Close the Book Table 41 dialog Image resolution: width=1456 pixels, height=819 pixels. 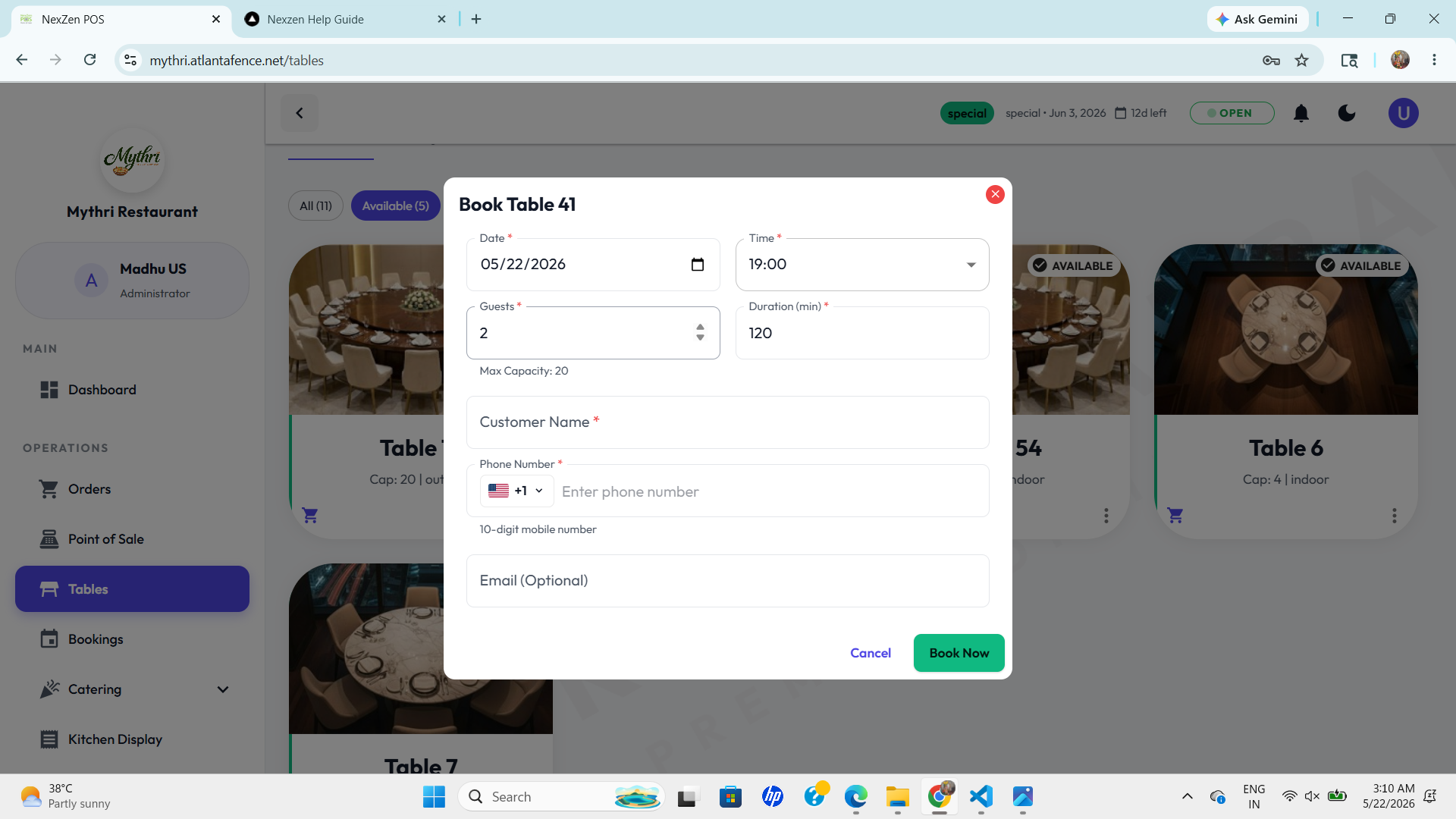(995, 194)
